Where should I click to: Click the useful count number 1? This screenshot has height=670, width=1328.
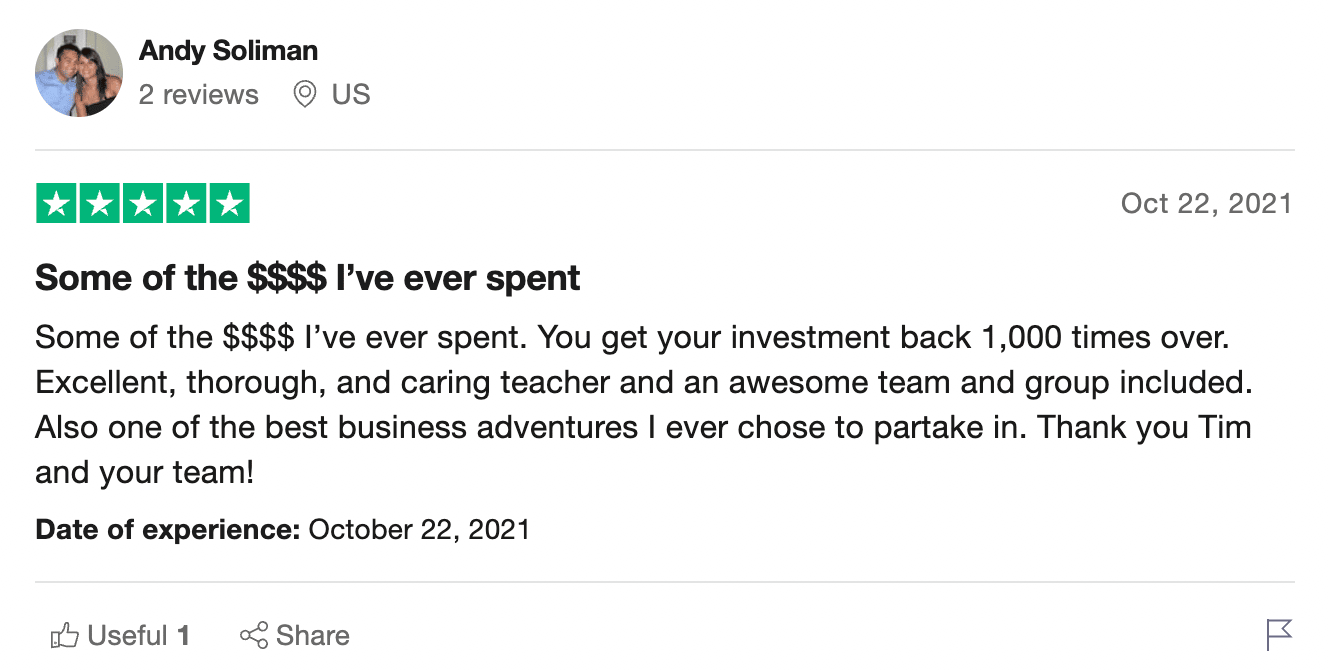(183, 635)
